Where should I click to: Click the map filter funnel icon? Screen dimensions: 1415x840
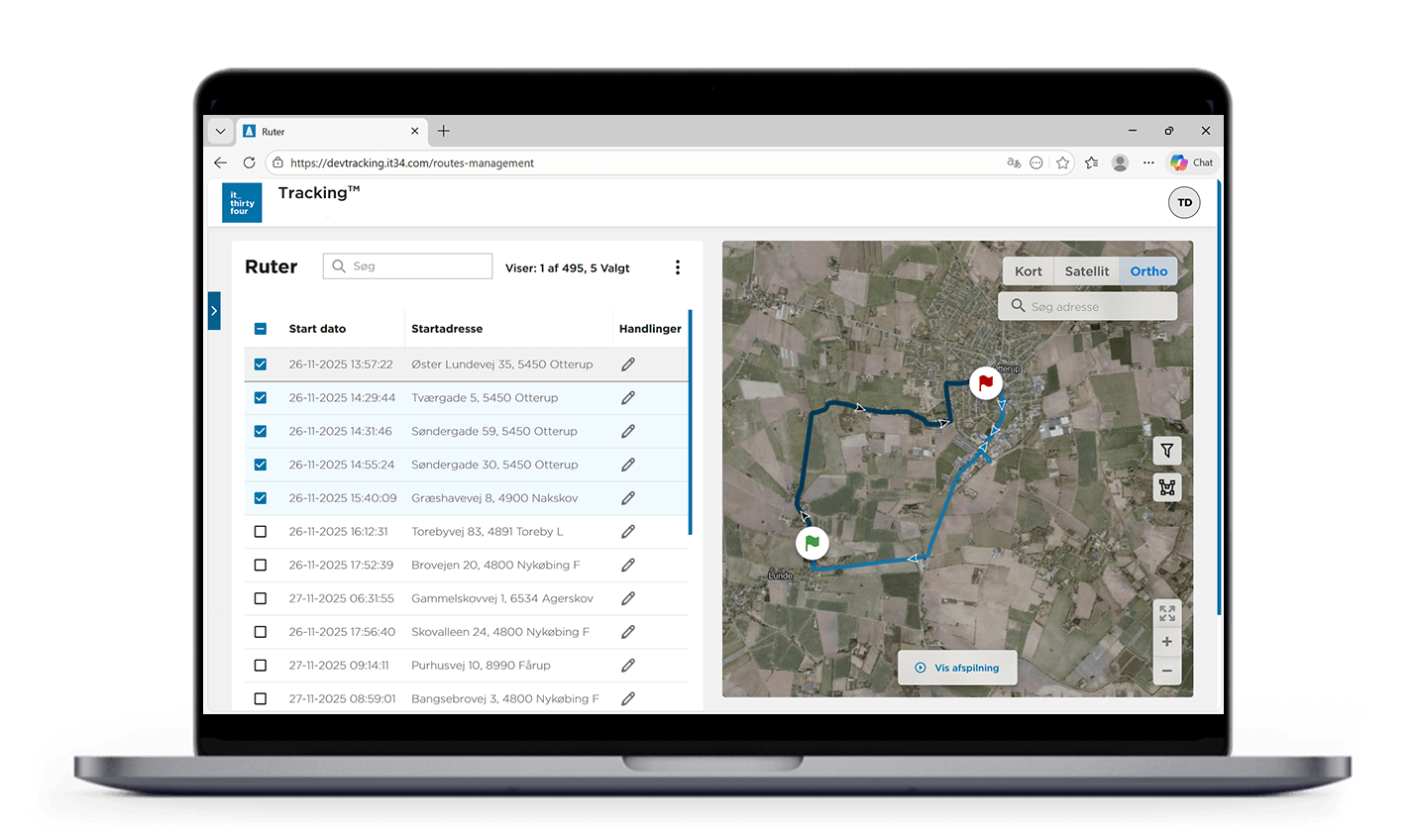point(1167,451)
